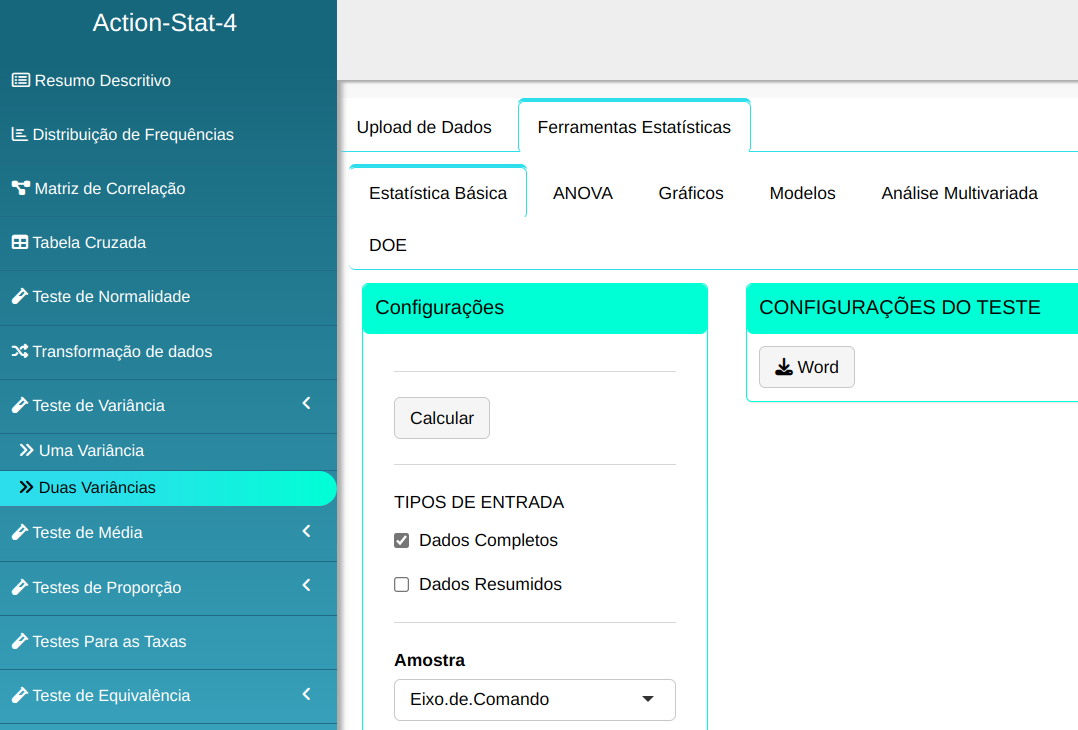Switch to the Upload de Dados tab

coord(424,127)
